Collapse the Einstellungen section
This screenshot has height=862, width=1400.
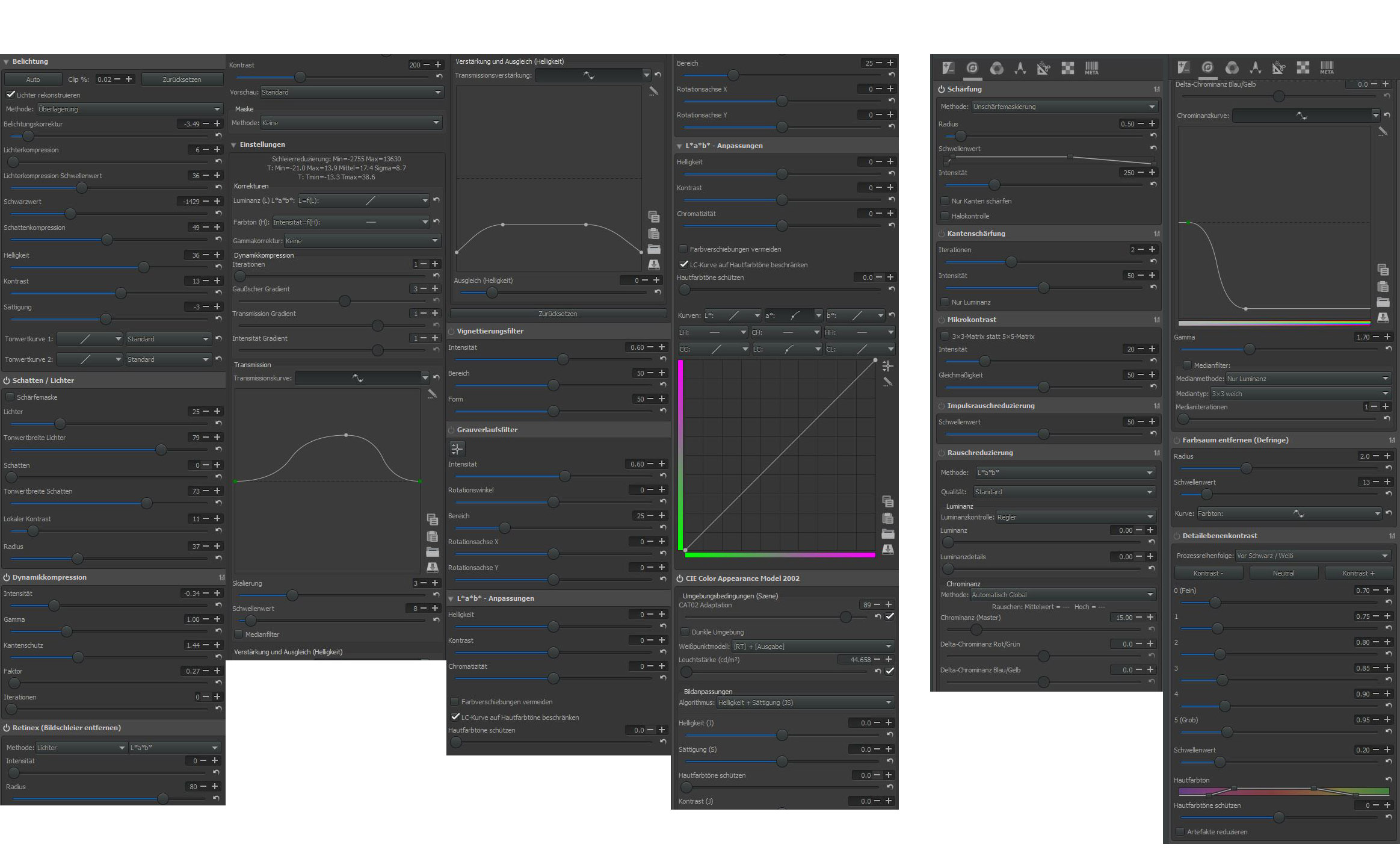tap(234, 144)
